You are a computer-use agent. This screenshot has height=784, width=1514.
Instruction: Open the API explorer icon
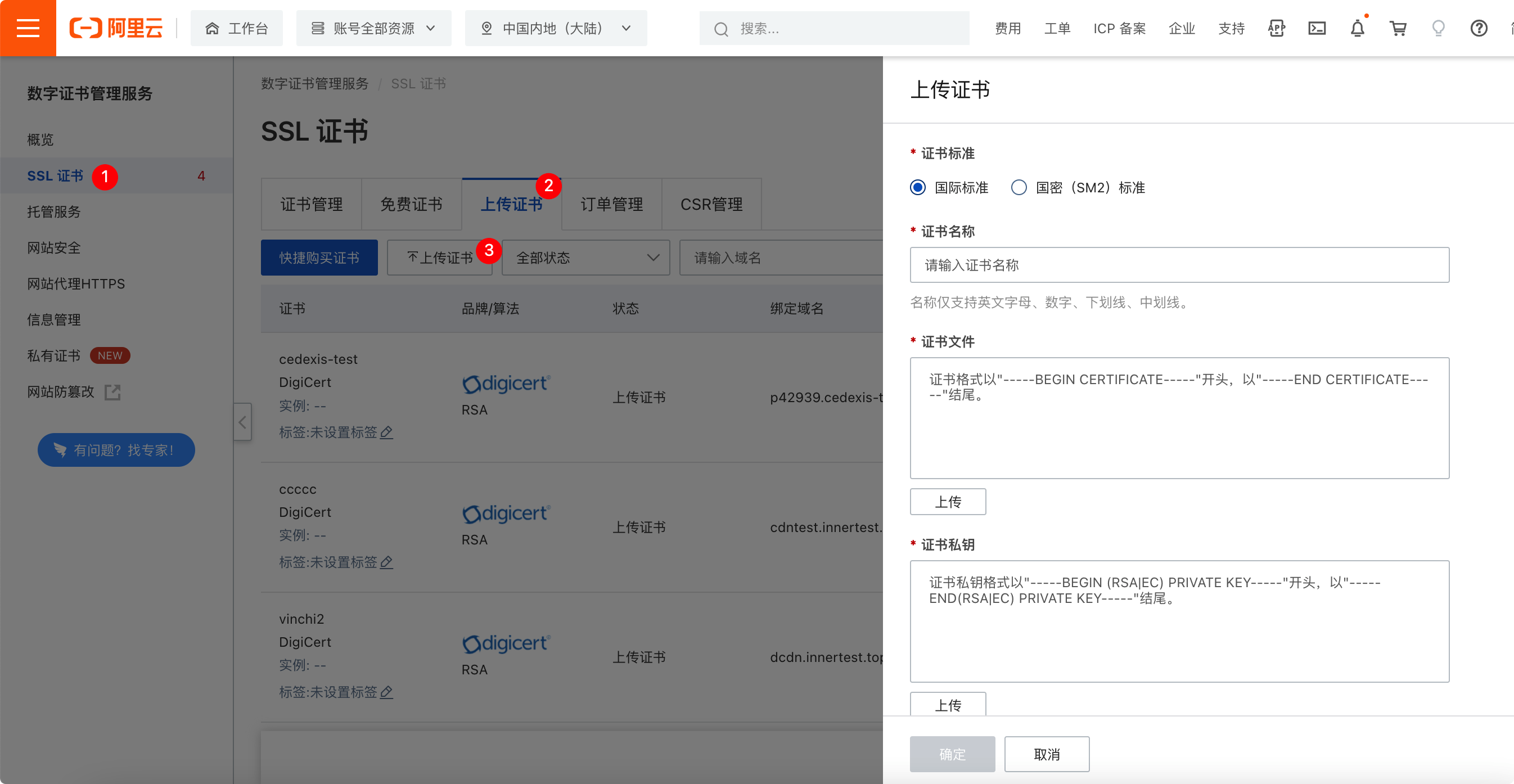(1276, 28)
